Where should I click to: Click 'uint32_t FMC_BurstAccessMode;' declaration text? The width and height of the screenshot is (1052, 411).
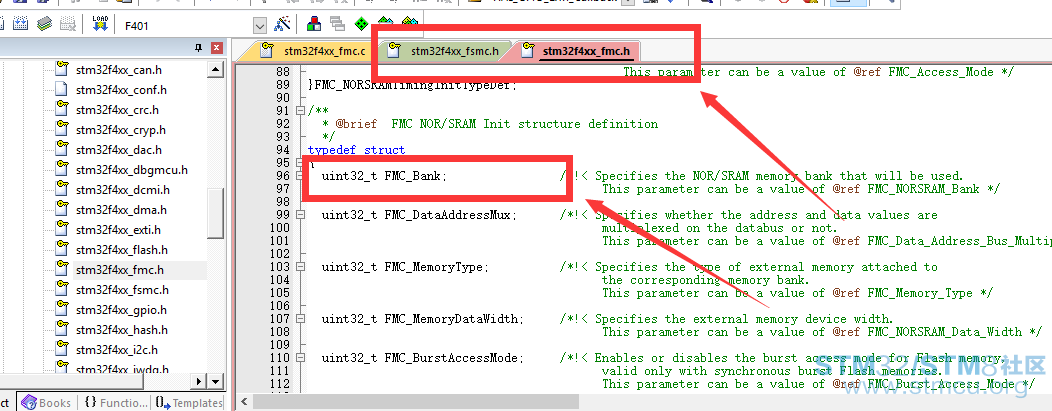pos(423,358)
